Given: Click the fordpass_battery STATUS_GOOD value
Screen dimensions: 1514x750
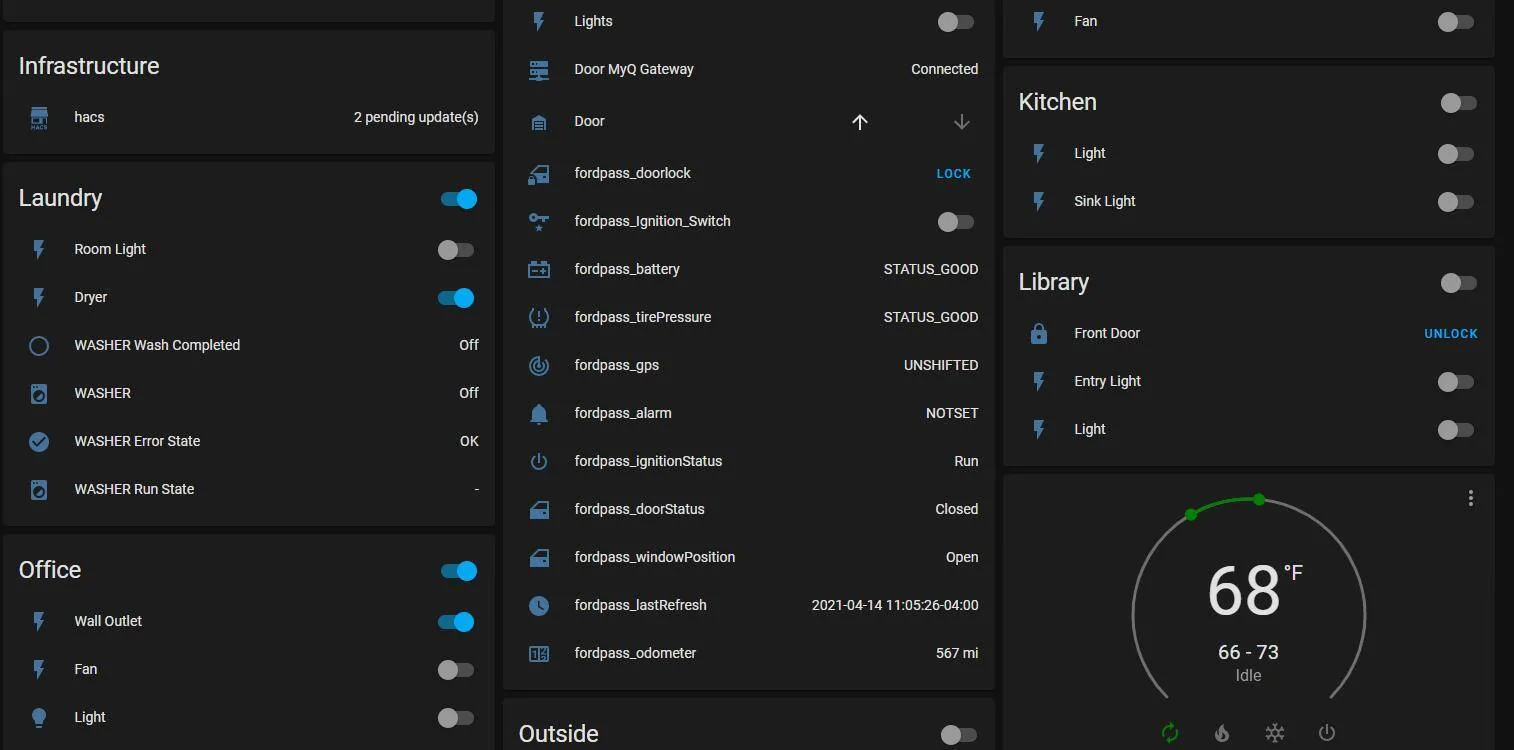Looking at the screenshot, I should (931, 269).
